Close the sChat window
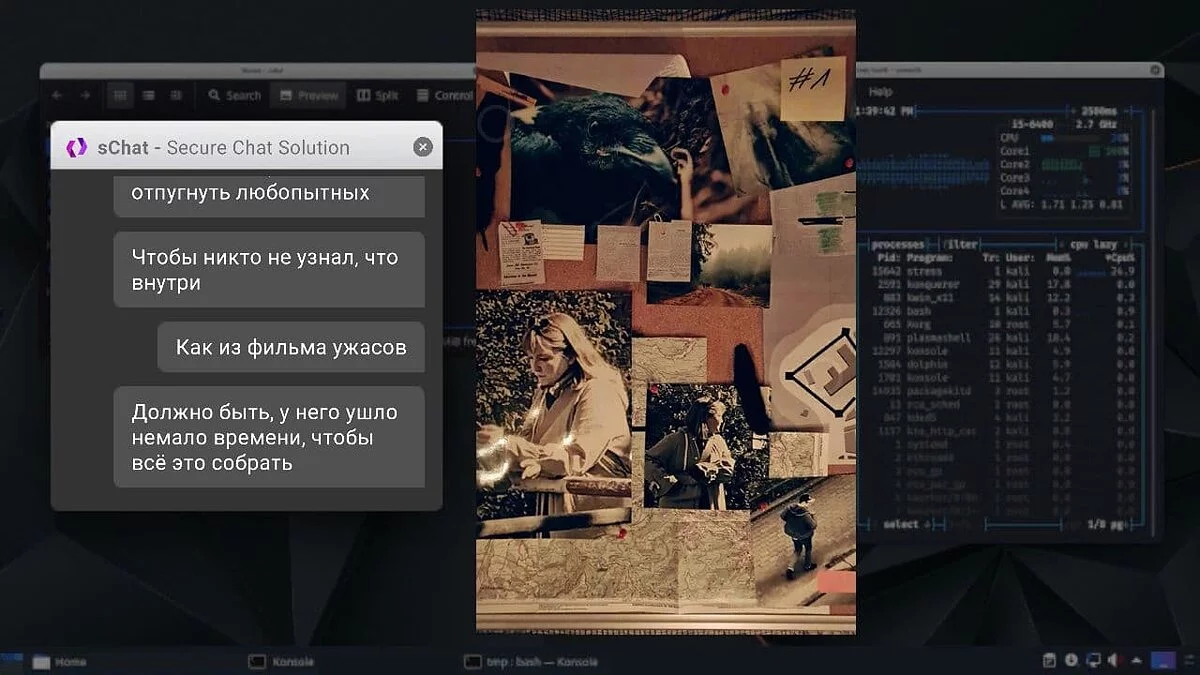The height and width of the screenshot is (675, 1200). click(x=423, y=147)
